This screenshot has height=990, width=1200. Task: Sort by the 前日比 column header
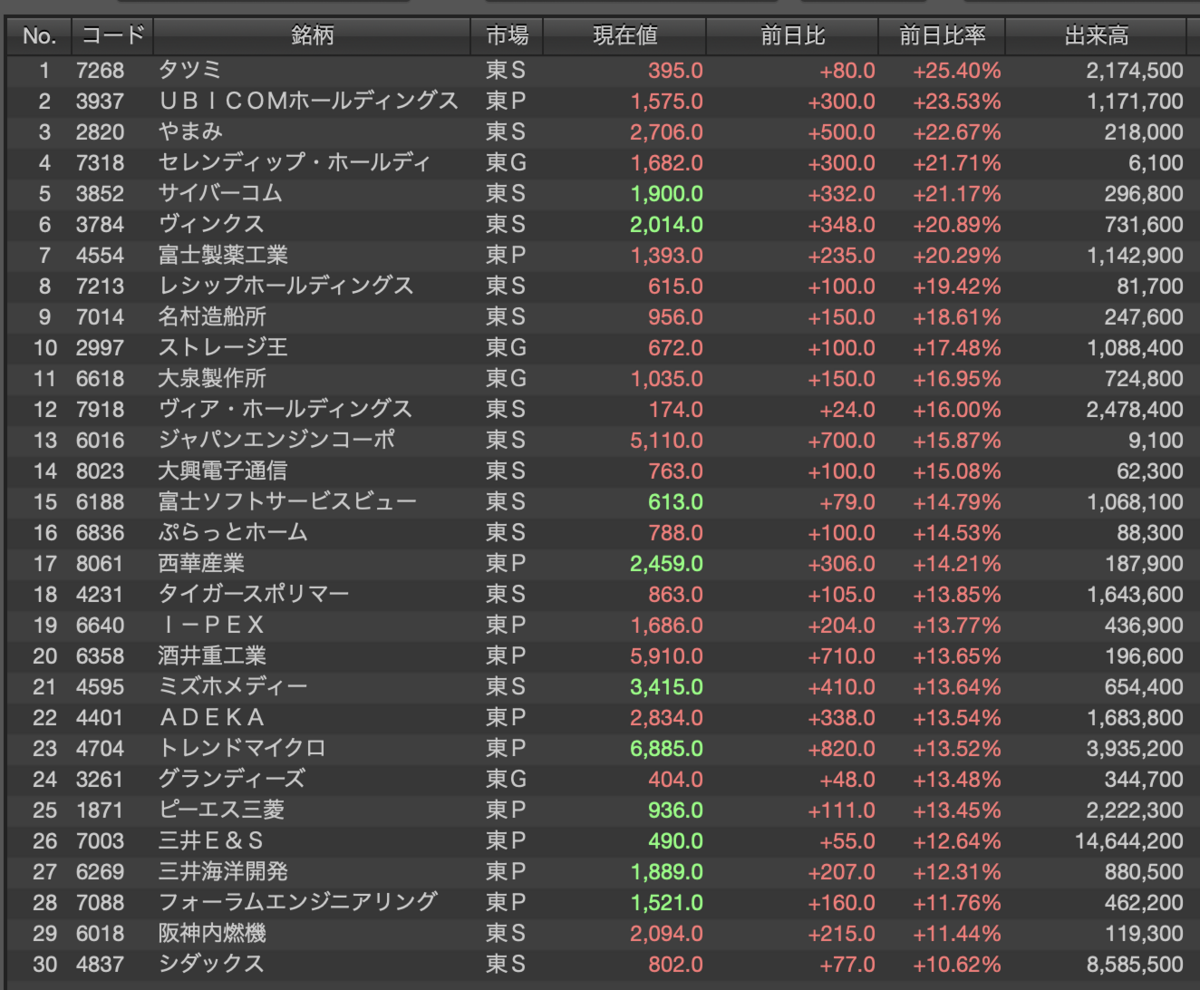792,37
